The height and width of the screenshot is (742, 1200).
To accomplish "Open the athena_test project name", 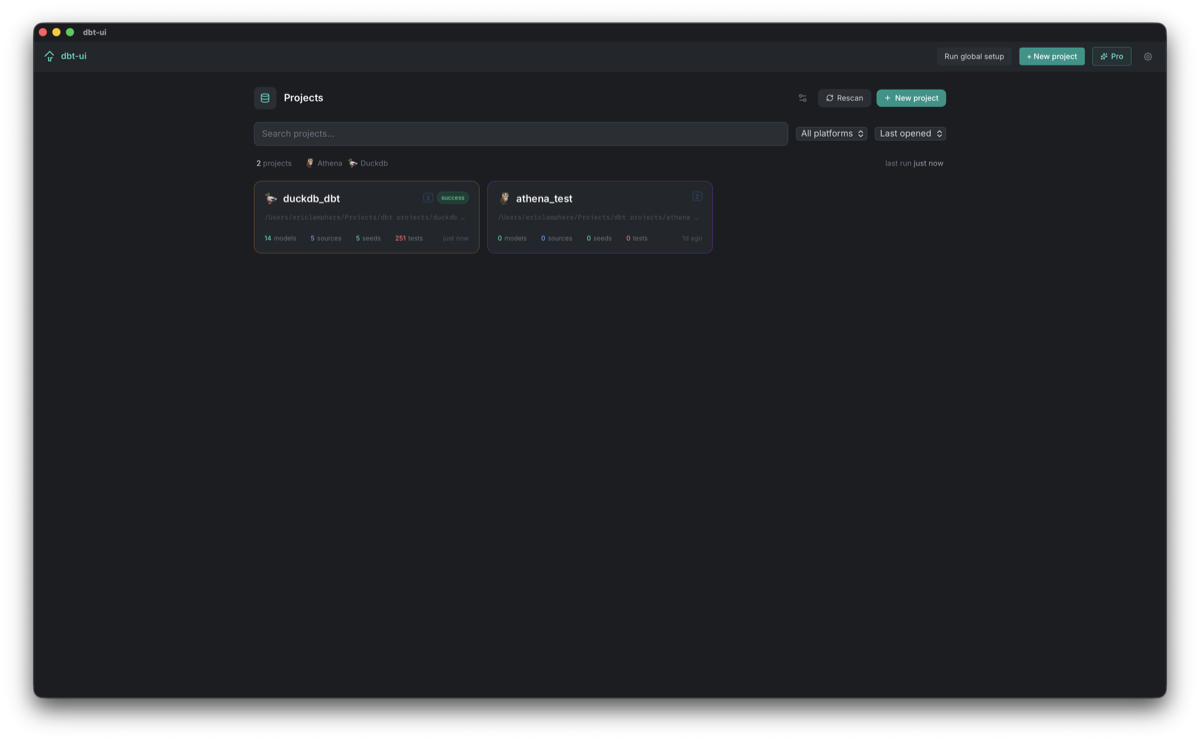I will (x=544, y=198).
